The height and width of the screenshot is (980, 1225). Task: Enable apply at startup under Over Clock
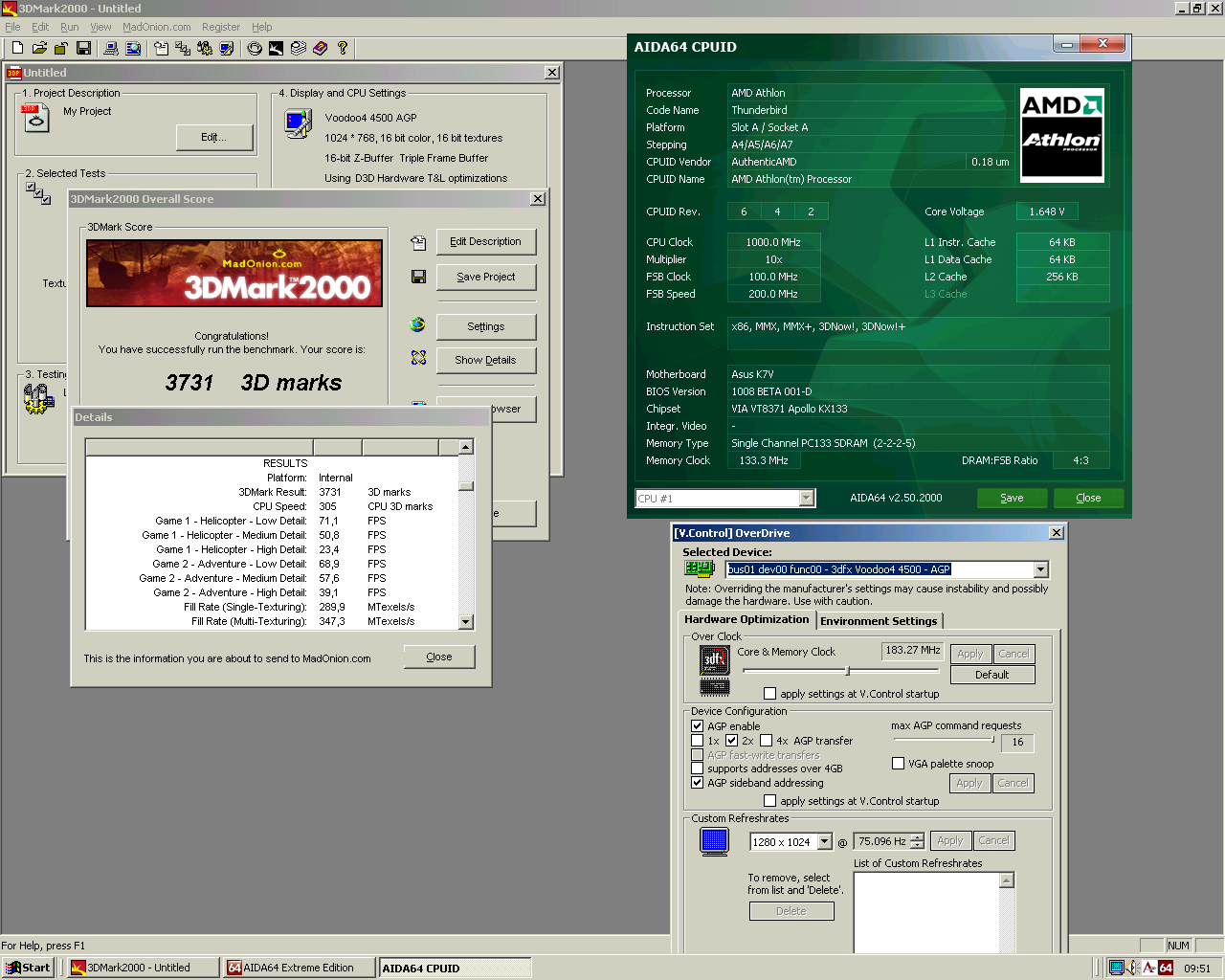click(x=770, y=694)
